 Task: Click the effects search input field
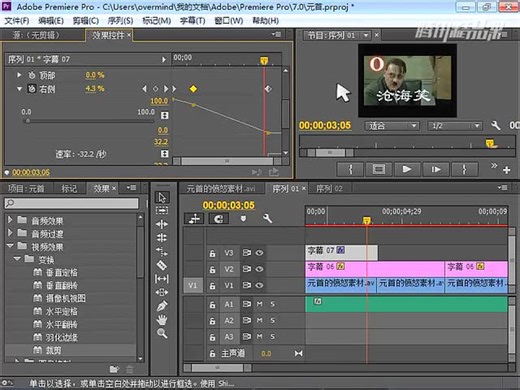72,203
